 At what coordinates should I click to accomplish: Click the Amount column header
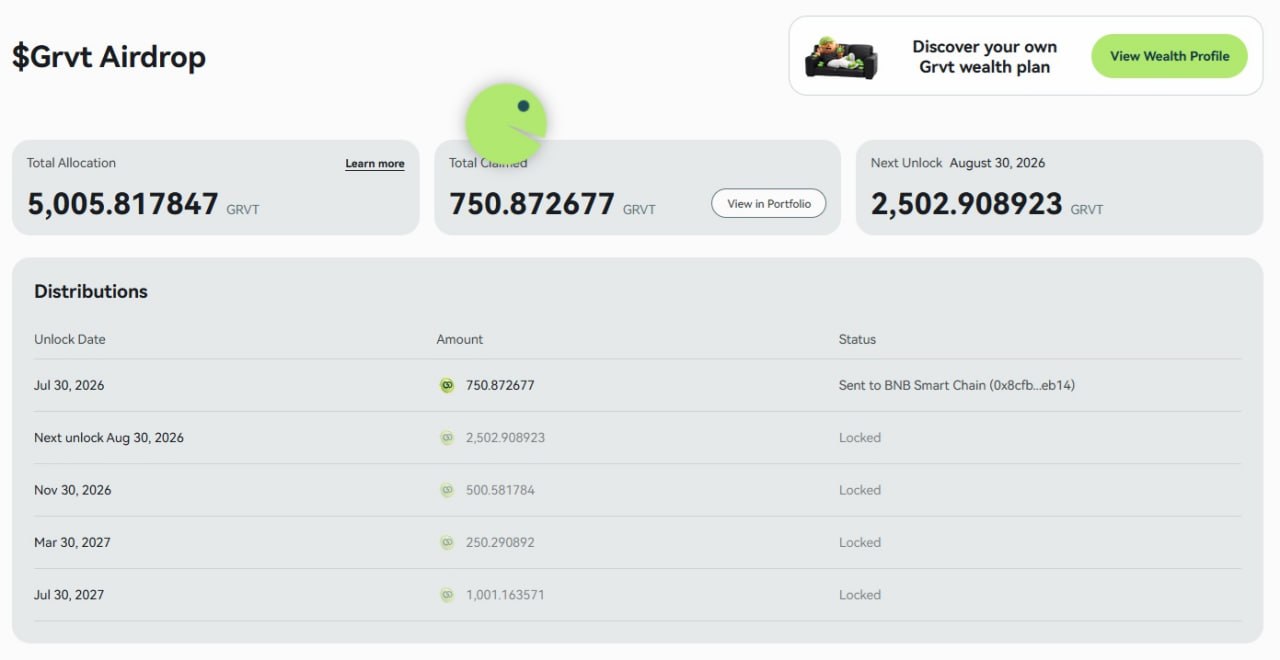point(460,339)
